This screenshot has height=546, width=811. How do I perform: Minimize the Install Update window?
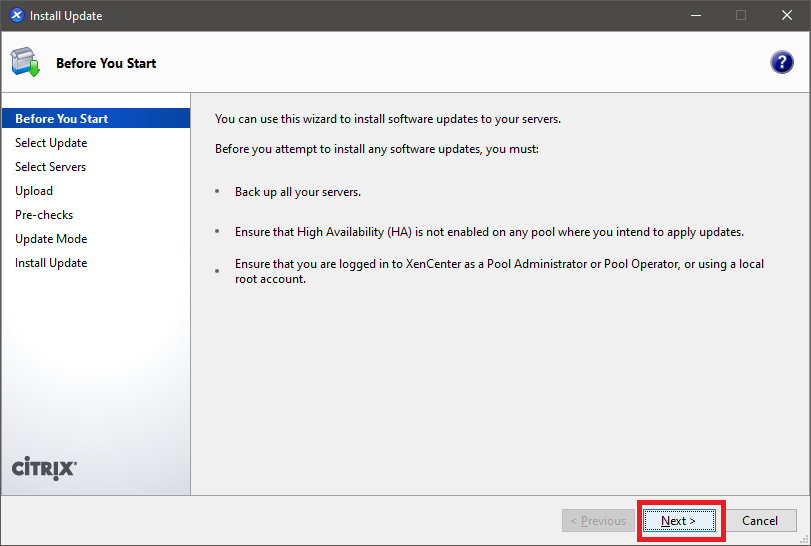point(695,15)
